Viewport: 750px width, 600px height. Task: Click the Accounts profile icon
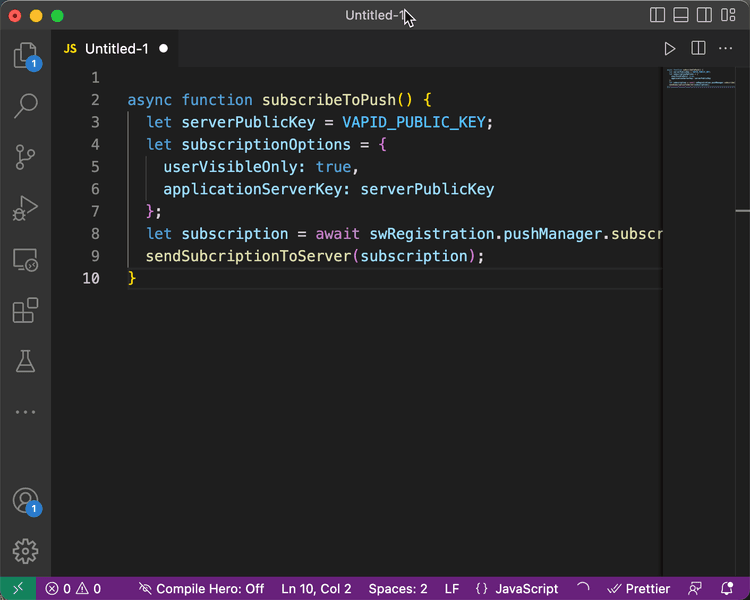(25, 500)
